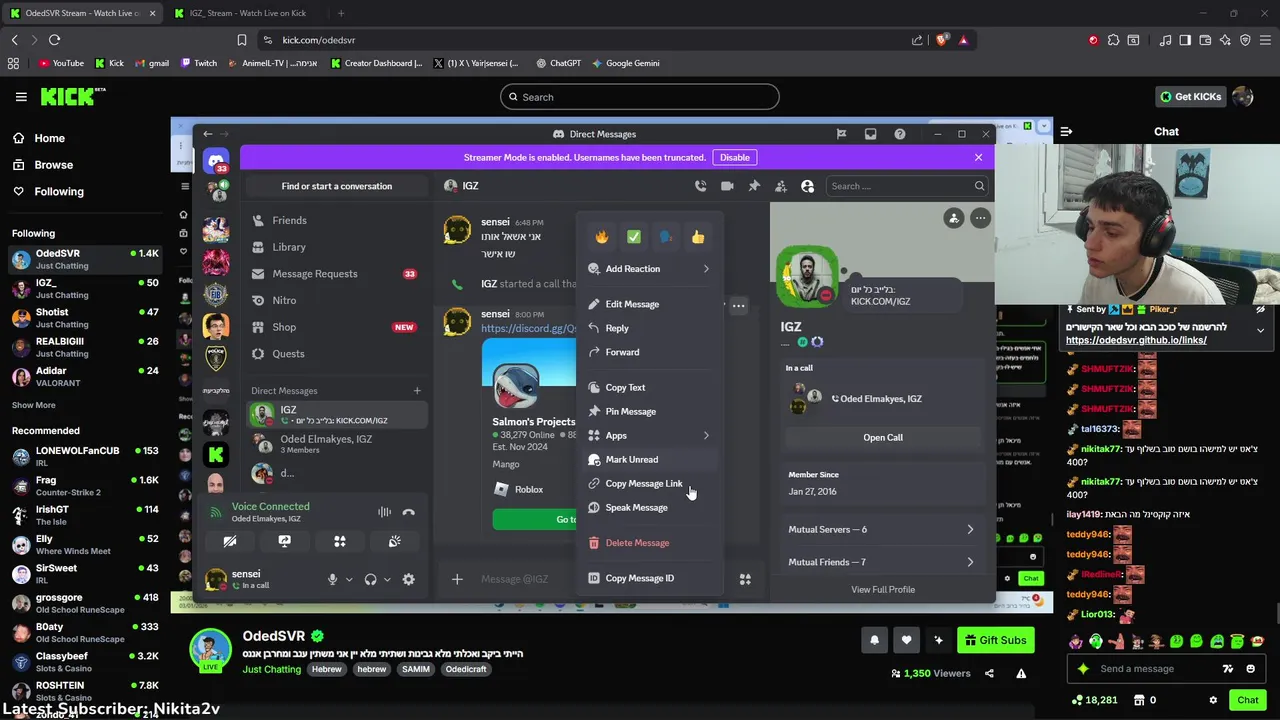
Task: Toggle stream notifications bell icon
Action: (874, 640)
